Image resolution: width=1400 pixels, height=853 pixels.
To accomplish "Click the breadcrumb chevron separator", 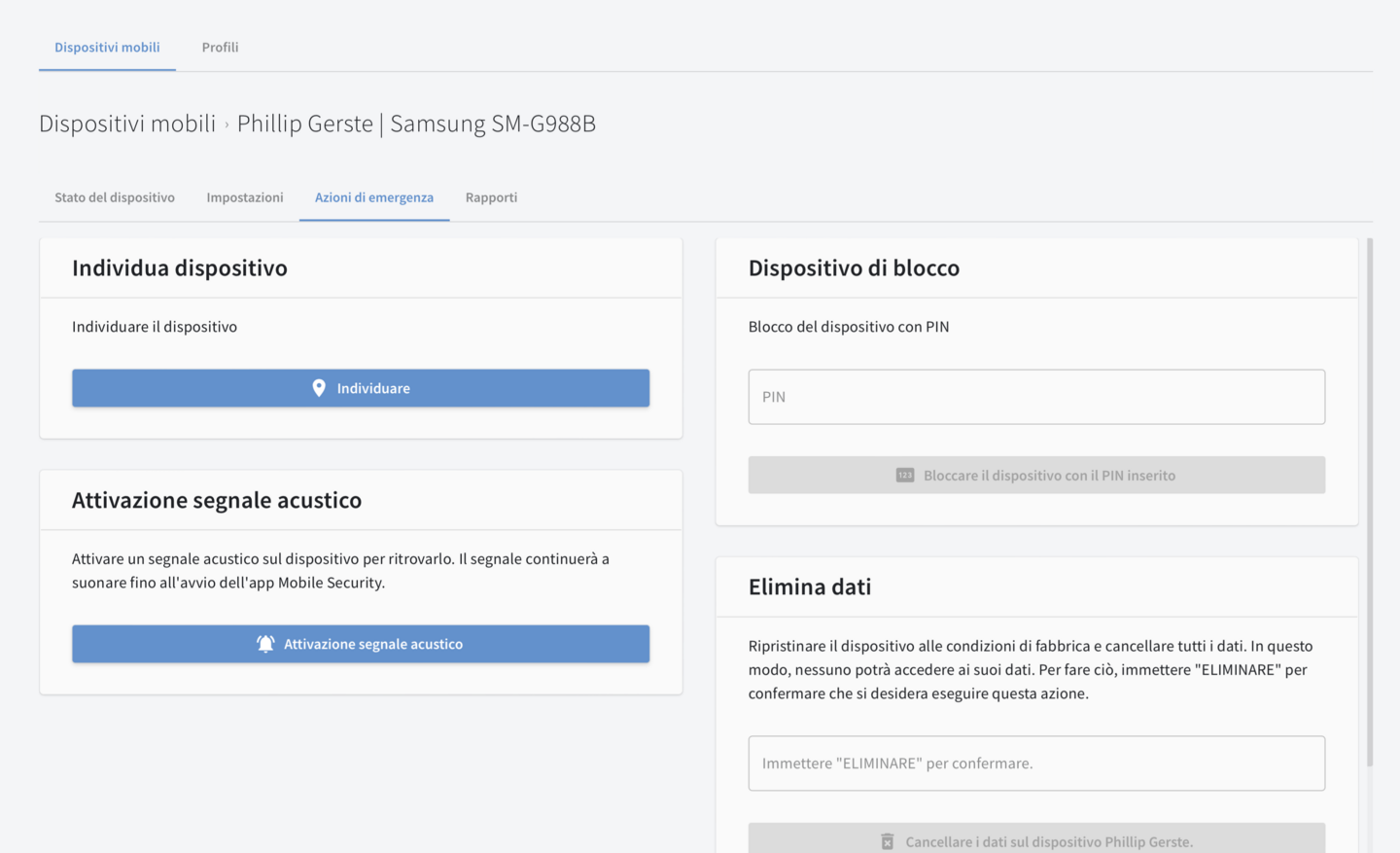I will click(x=227, y=124).
